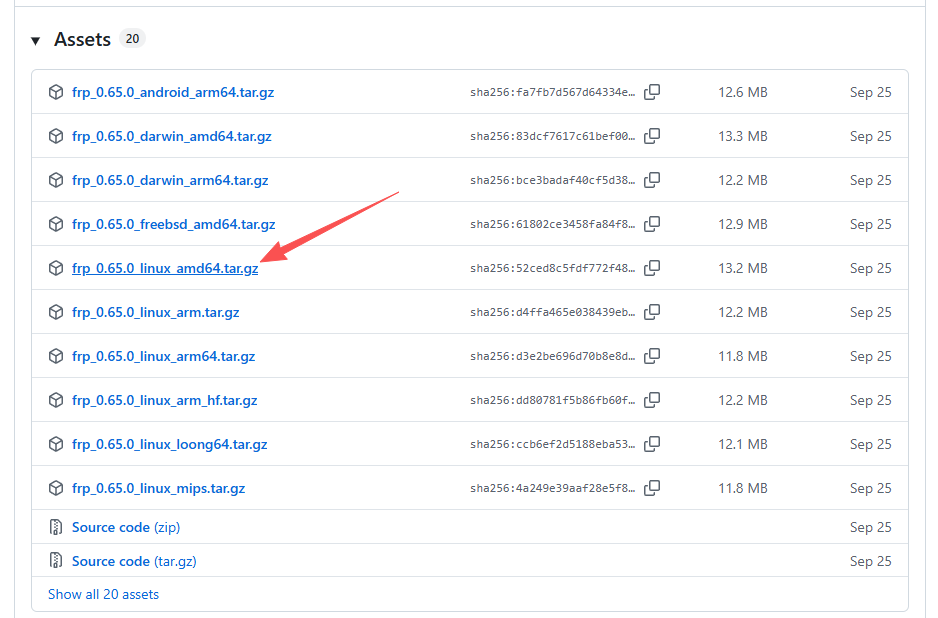Viewport: 938px width, 618px height.
Task: Copy the sha256 hash for frp_0.65.0_android_arm64.tar.gz
Action: point(652,91)
